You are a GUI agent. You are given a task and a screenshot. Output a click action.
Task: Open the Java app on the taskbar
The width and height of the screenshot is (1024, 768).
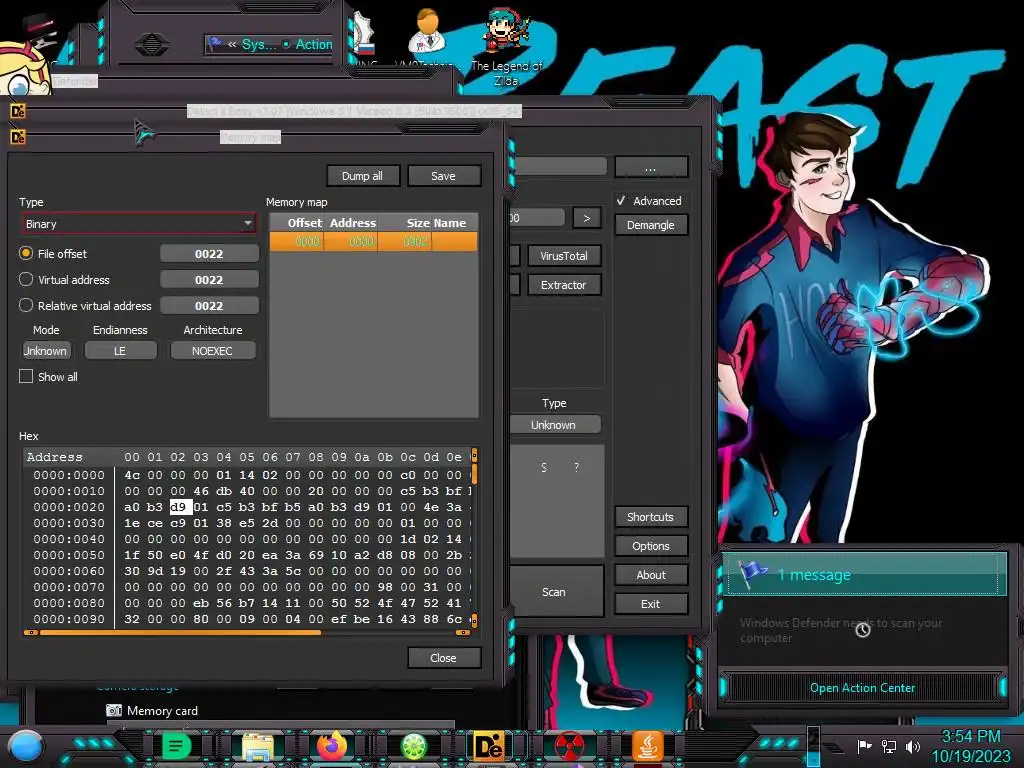[x=648, y=746]
